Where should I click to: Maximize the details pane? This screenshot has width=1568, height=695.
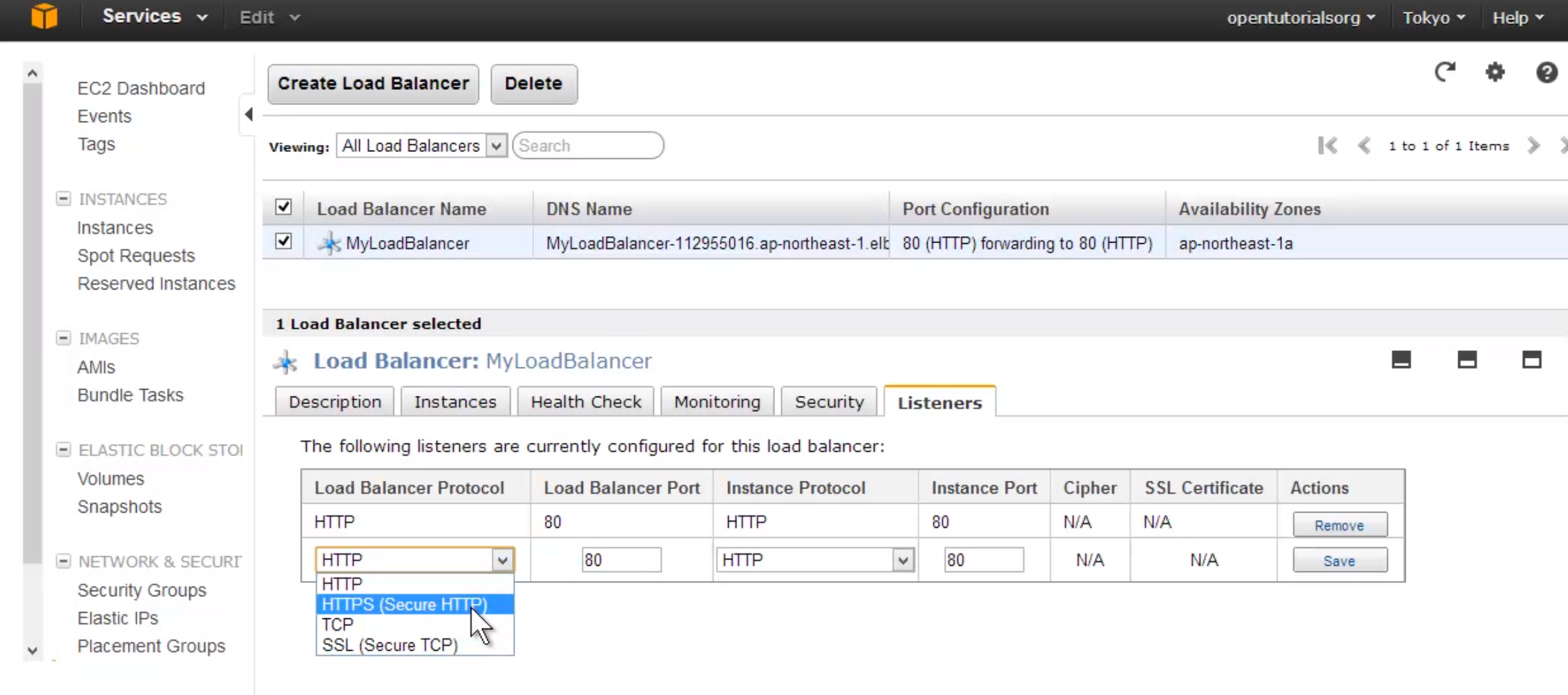coord(1532,359)
